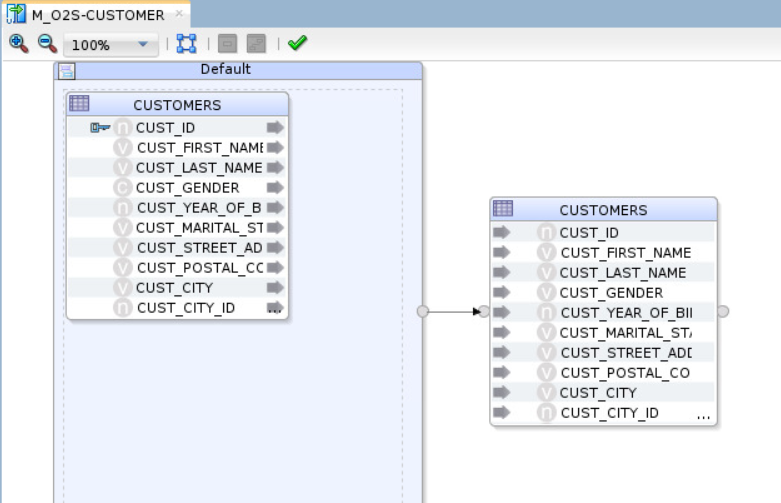
Task: Click the Default dataset's output connector circle
Action: click(x=423, y=311)
